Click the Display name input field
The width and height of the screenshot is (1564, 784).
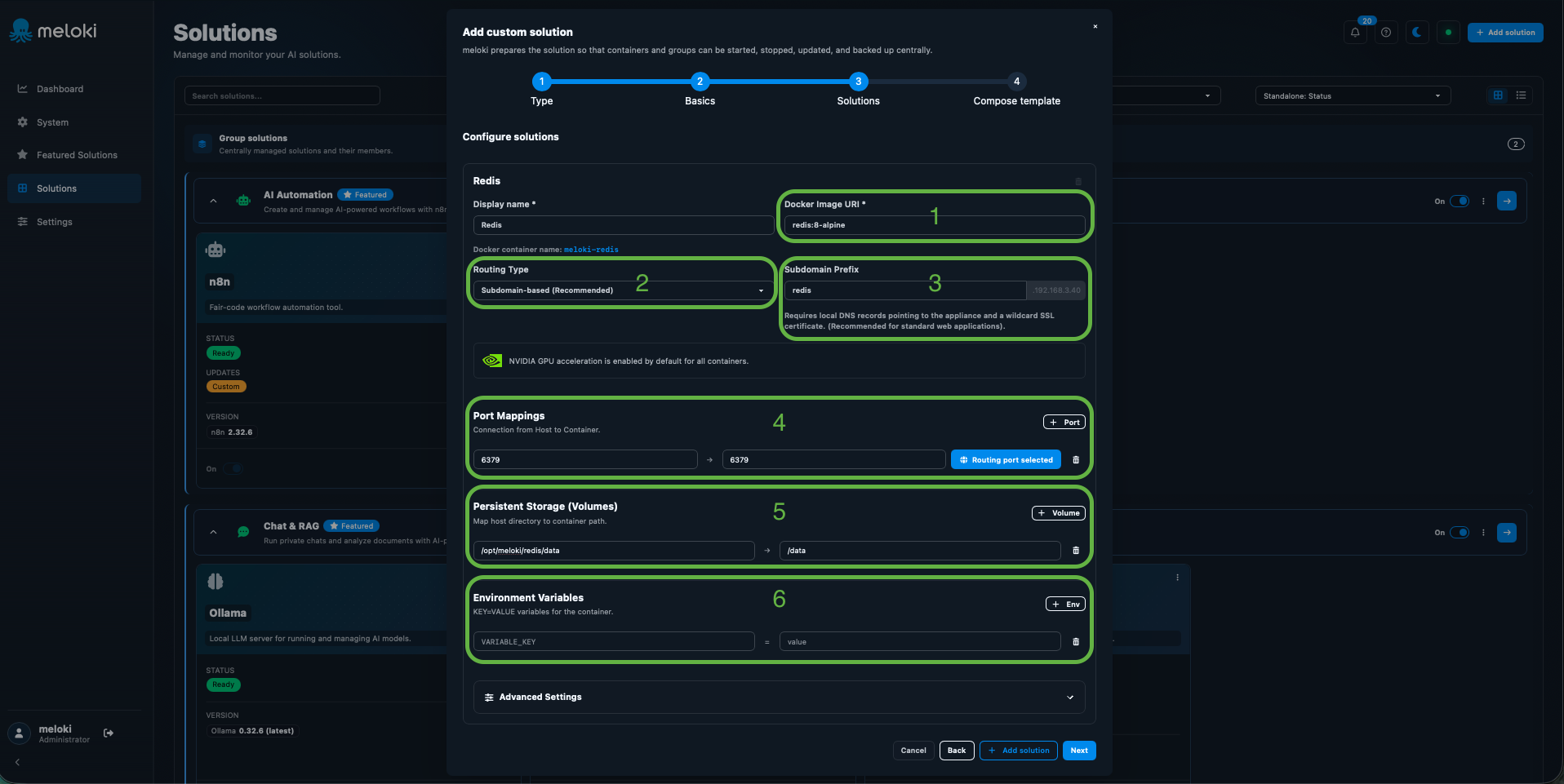[x=624, y=225]
